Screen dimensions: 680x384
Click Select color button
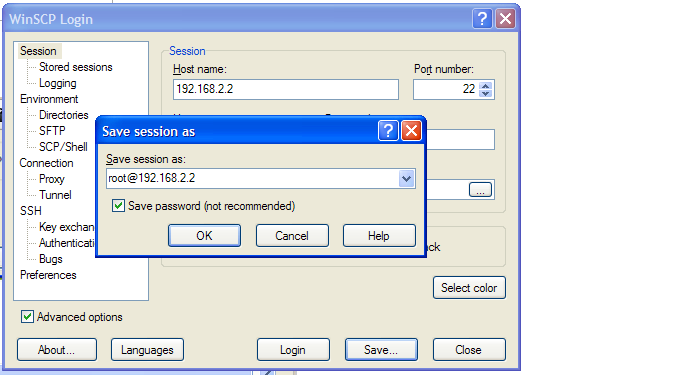(469, 288)
